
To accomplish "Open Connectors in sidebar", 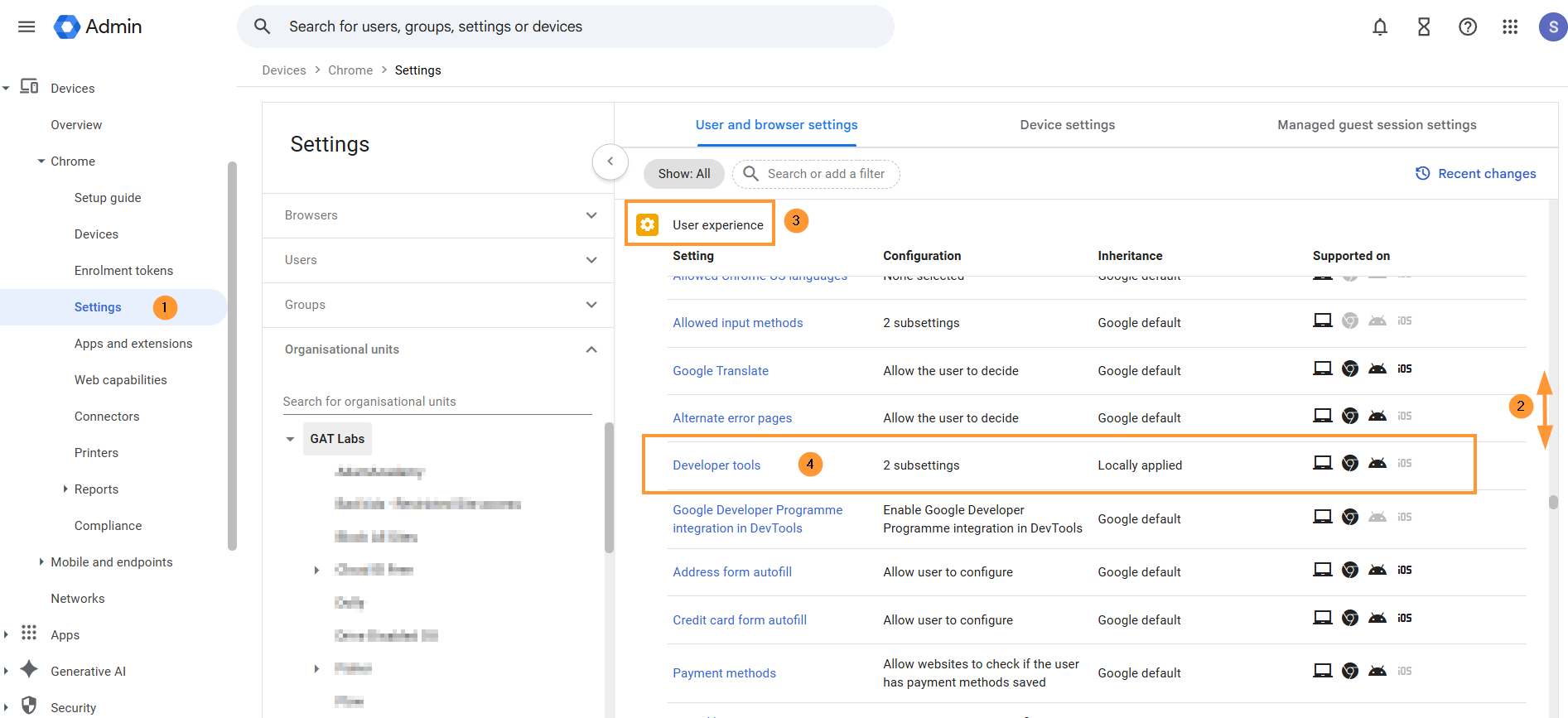I will tap(107, 417).
